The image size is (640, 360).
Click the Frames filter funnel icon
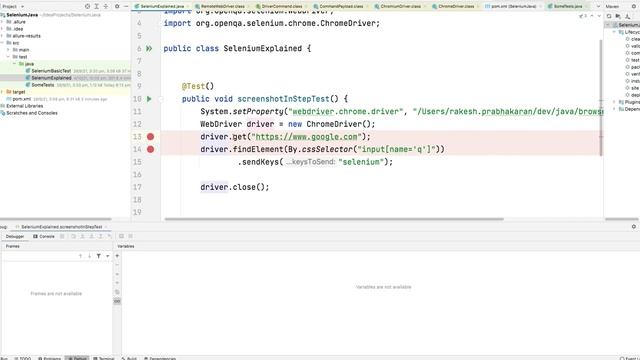[99, 256]
